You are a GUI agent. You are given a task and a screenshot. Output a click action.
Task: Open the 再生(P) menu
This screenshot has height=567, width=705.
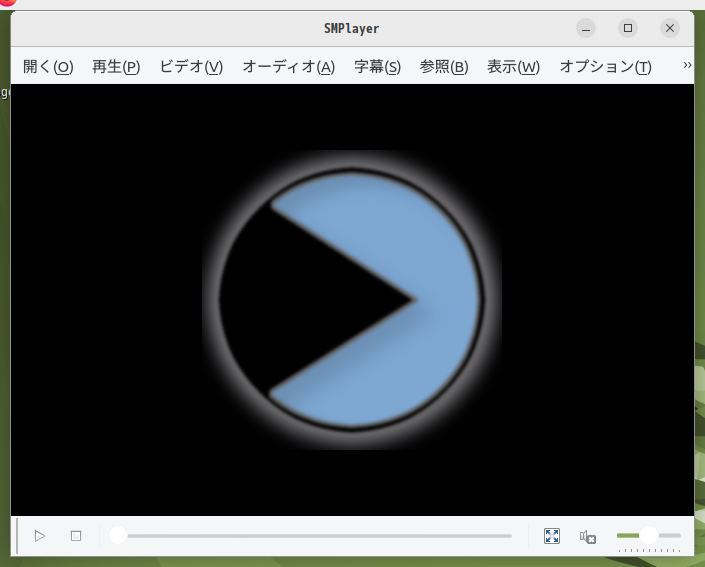pos(116,67)
